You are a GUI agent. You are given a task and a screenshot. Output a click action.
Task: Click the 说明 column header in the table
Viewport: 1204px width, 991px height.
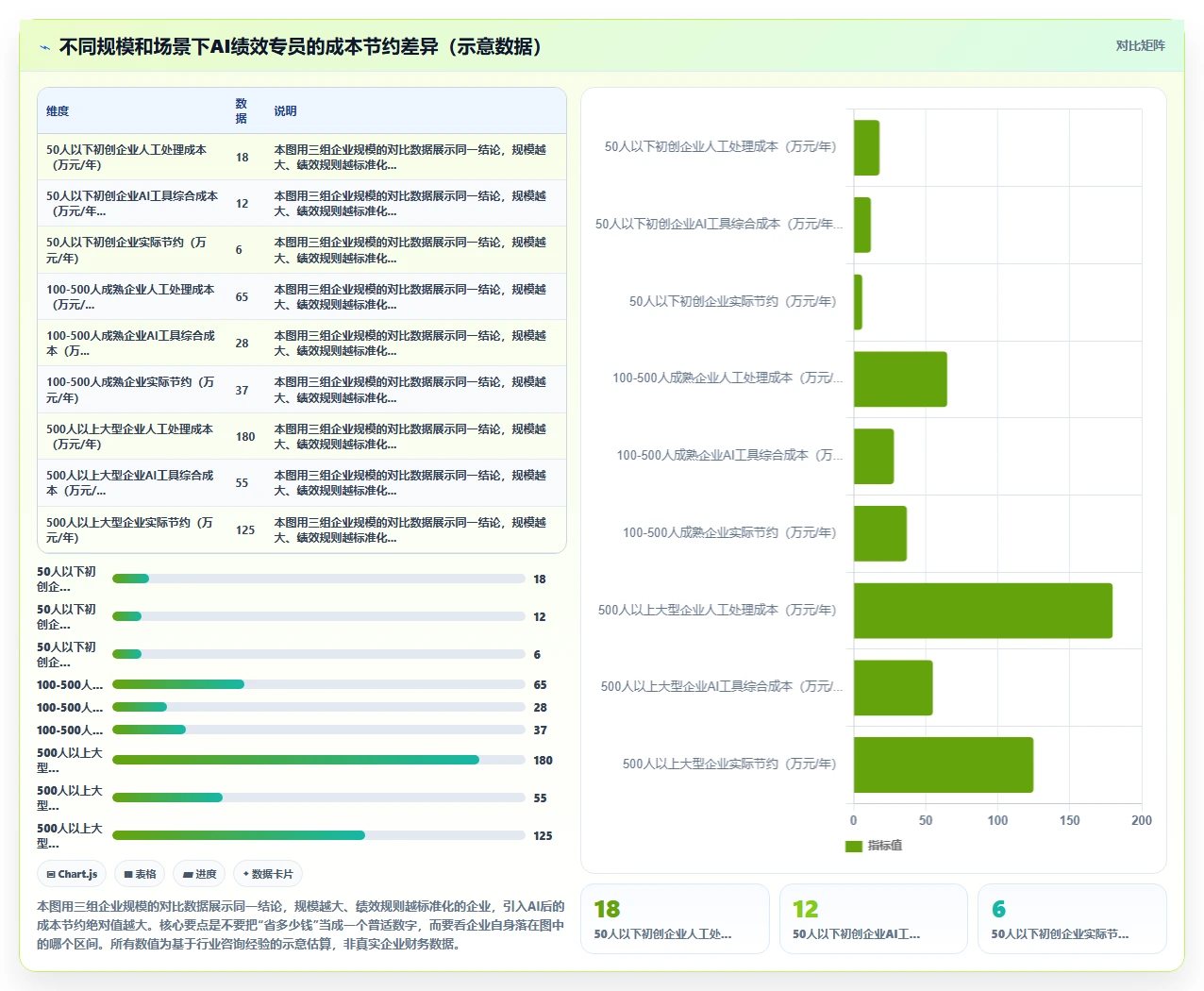tap(285, 111)
